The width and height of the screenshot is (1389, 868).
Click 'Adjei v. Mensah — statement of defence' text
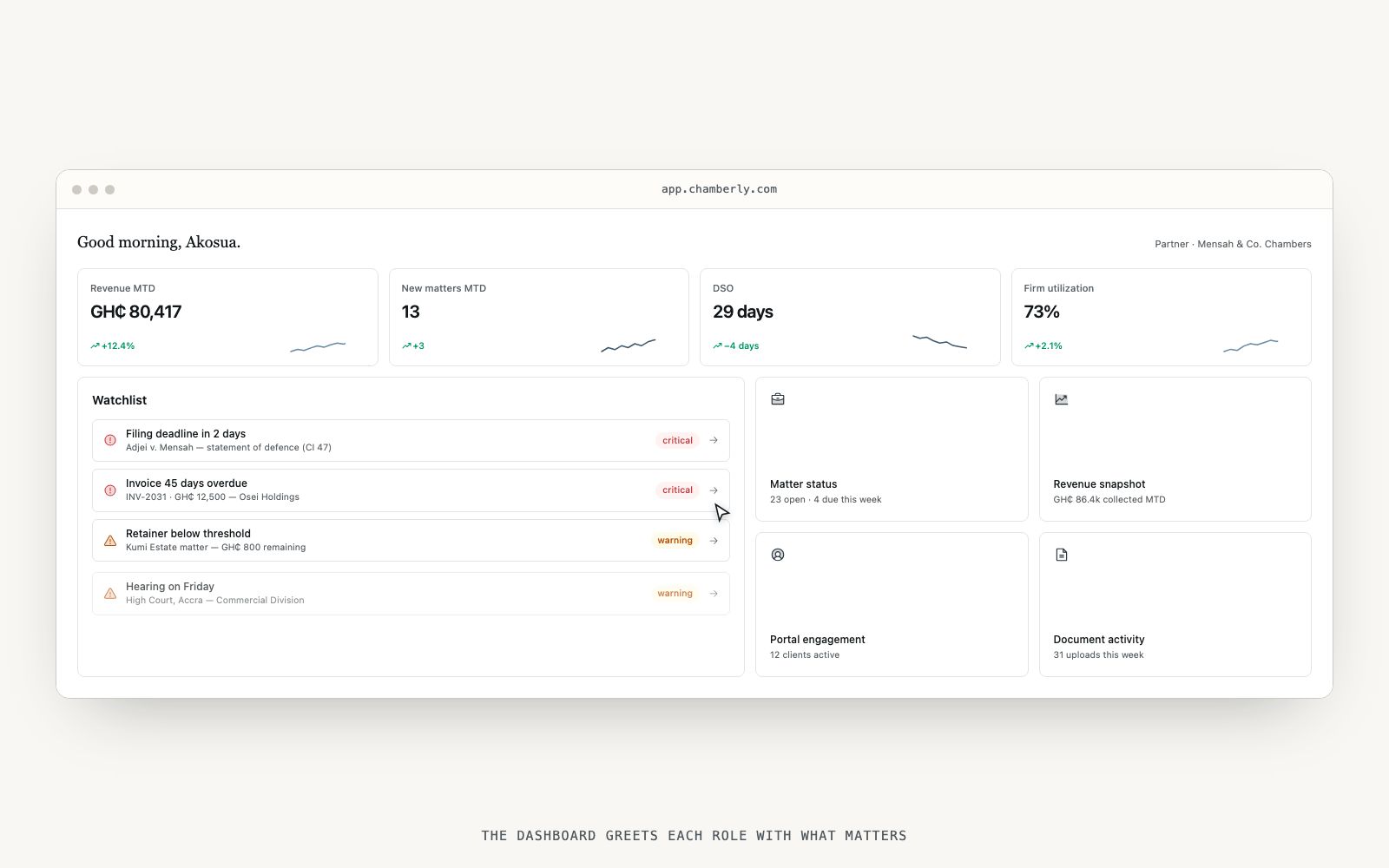point(228,448)
